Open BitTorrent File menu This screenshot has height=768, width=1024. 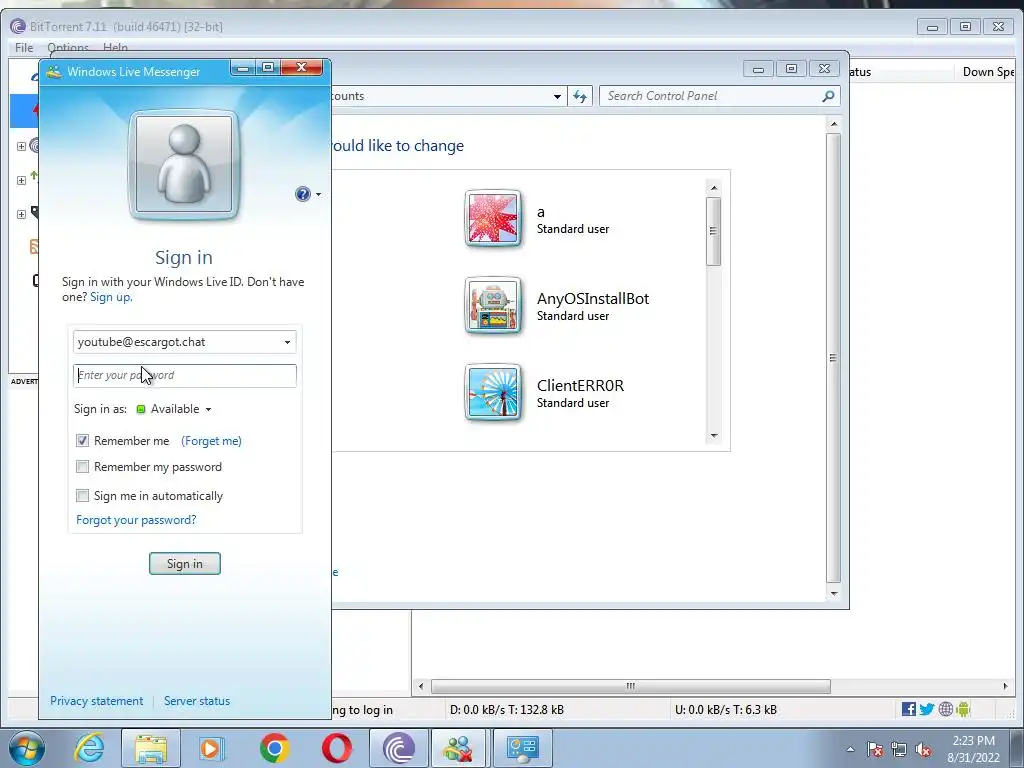(24, 47)
